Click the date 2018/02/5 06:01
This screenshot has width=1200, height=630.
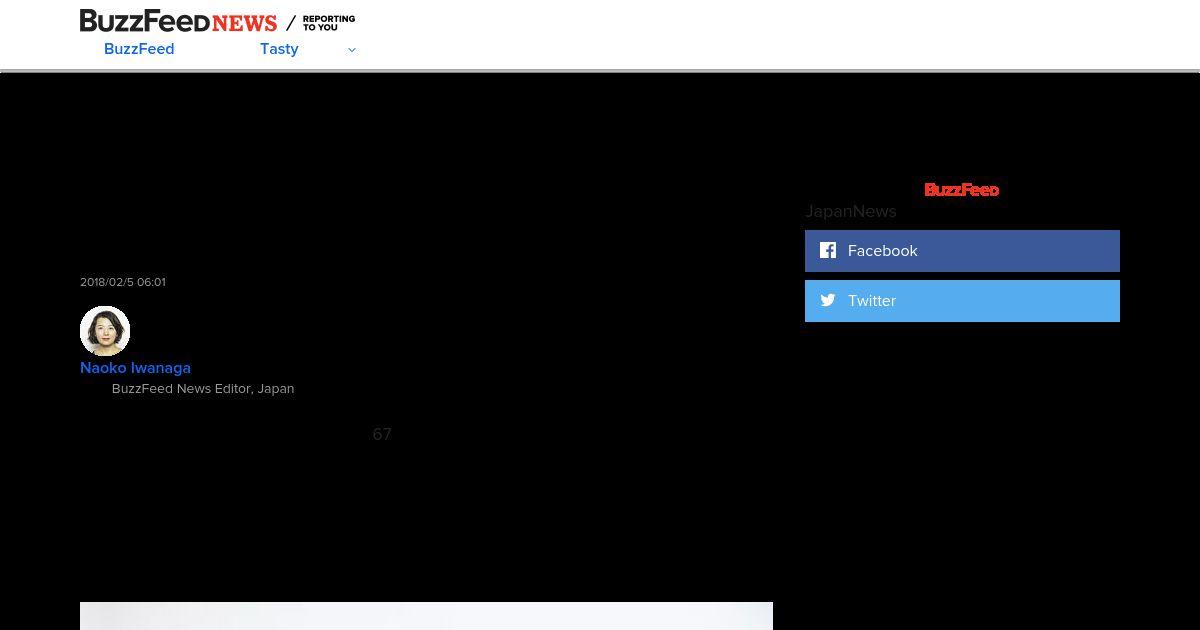pos(123,282)
